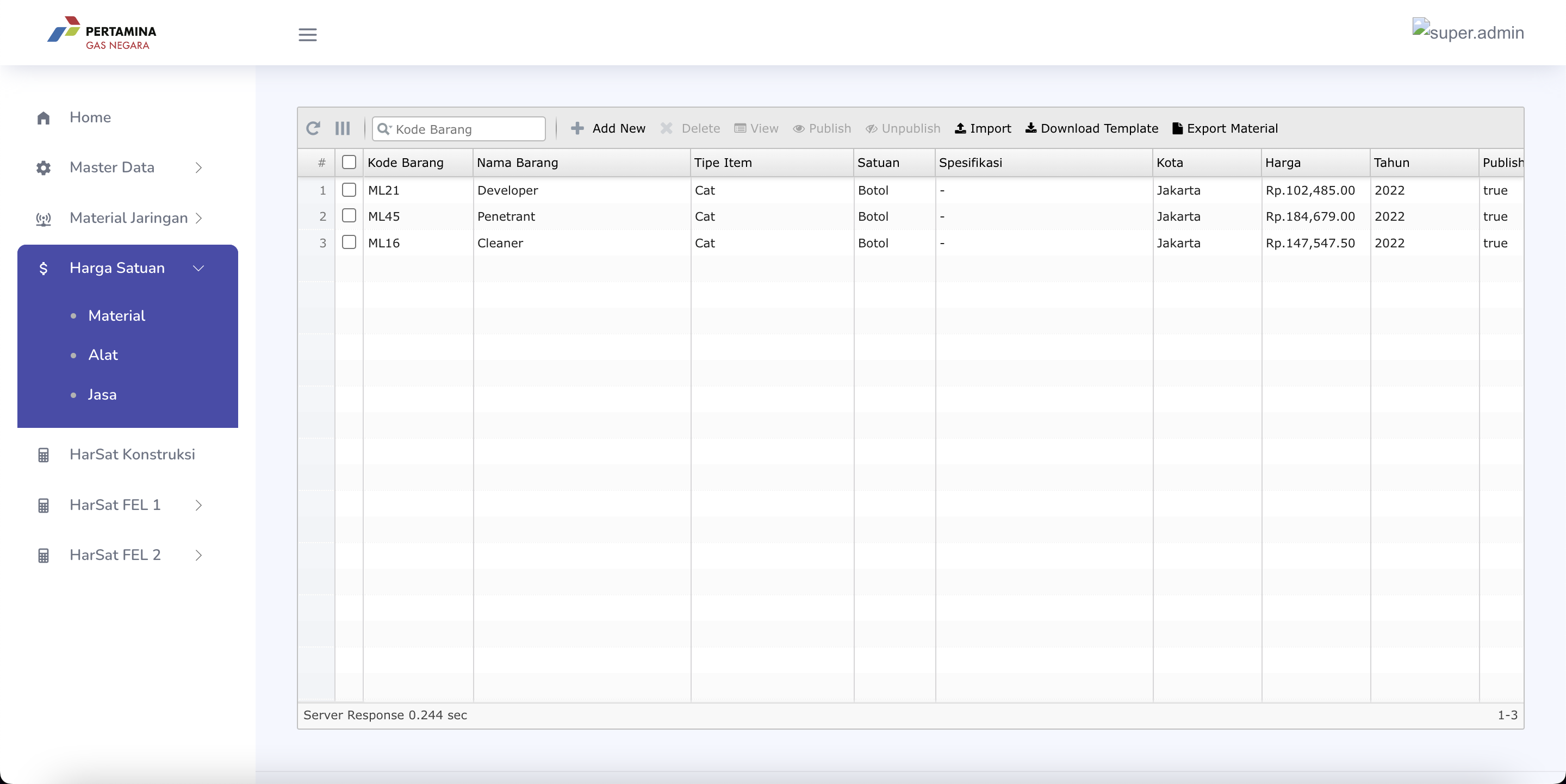Screen dimensions: 1566x784
Task: Open the show/hide columns icon
Action: pyautogui.click(x=342, y=128)
